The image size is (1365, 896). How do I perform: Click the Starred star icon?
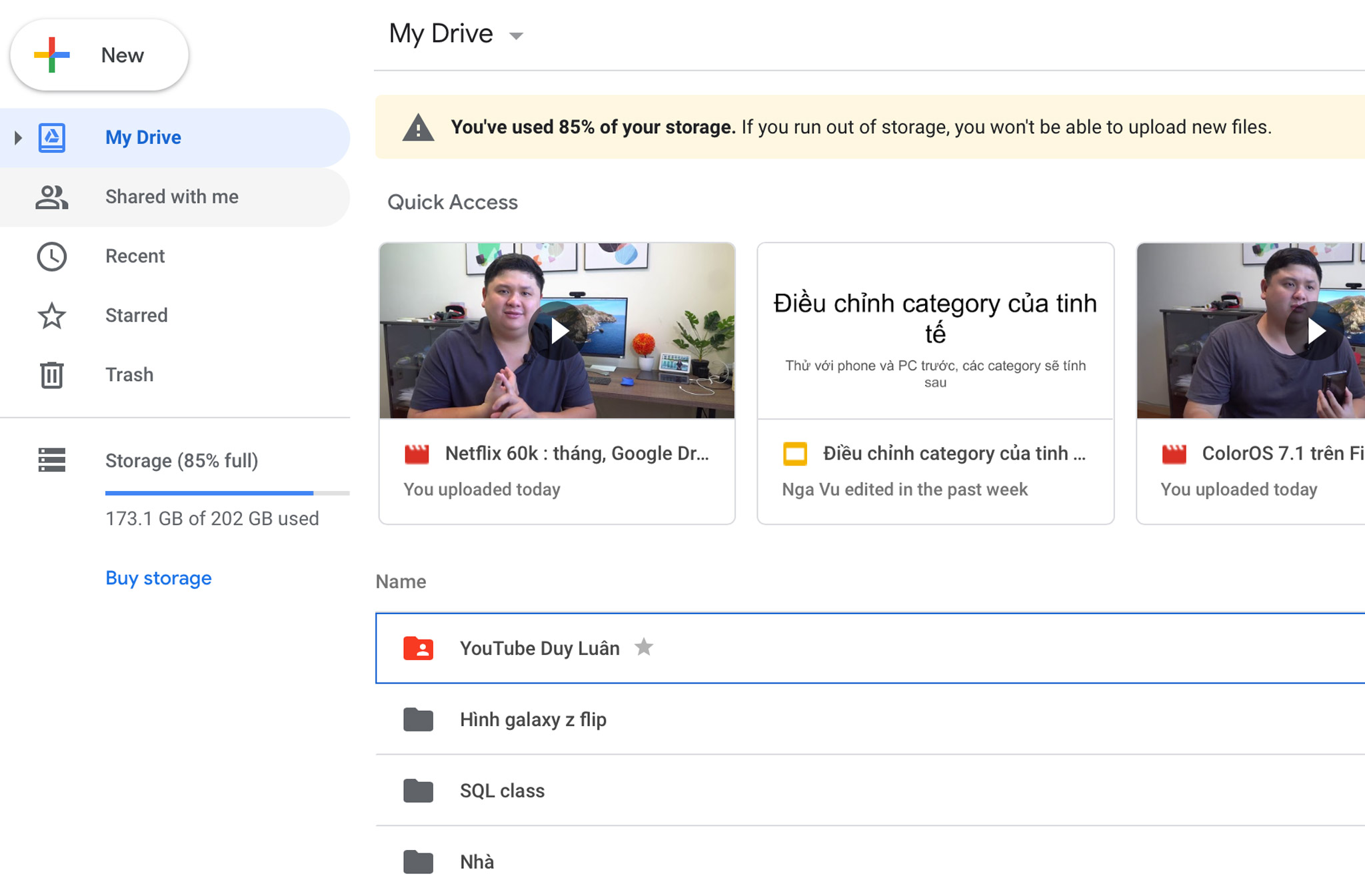click(x=51, y=316)
